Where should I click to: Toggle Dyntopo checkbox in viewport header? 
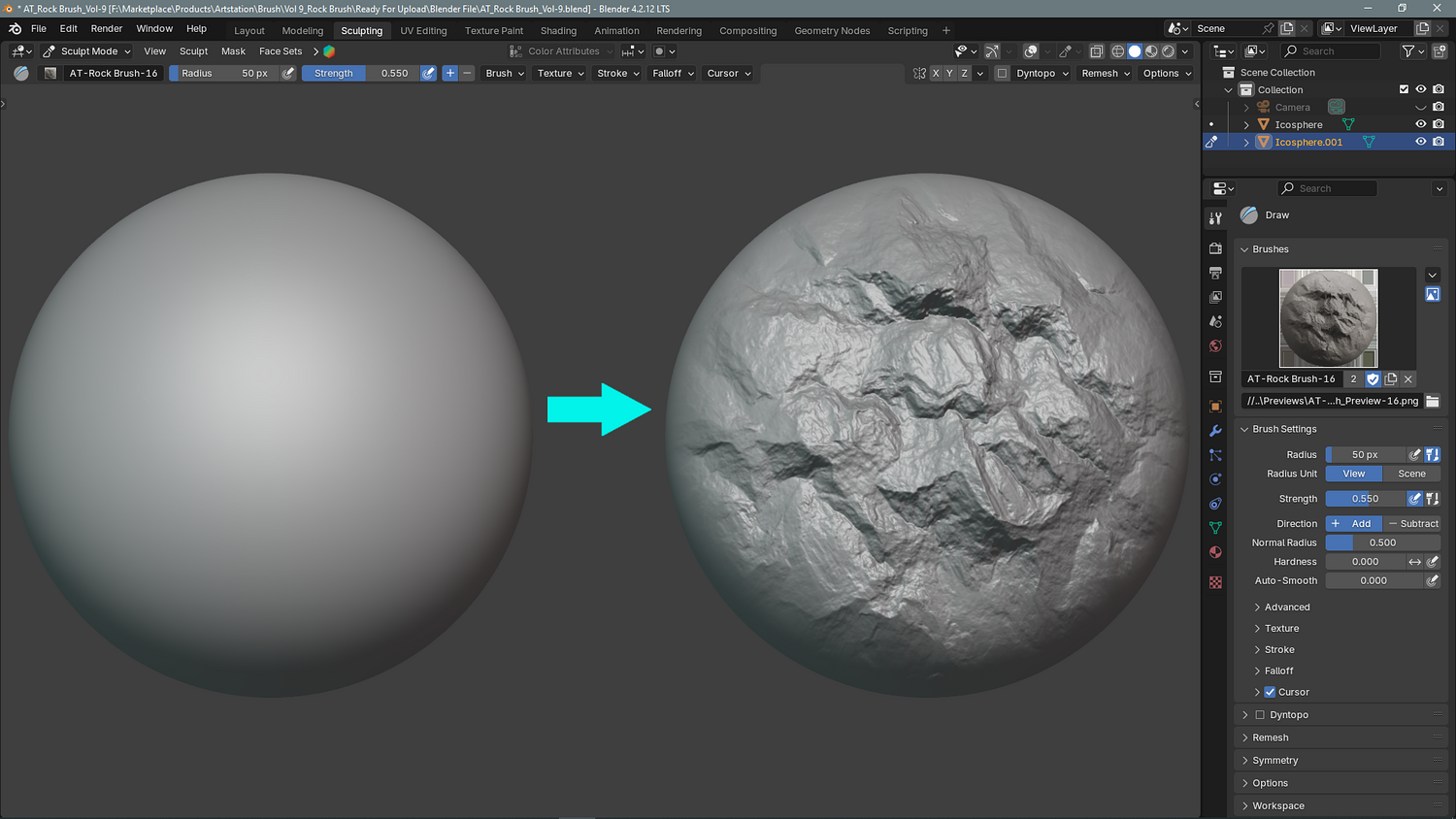tap(1003, 74)
